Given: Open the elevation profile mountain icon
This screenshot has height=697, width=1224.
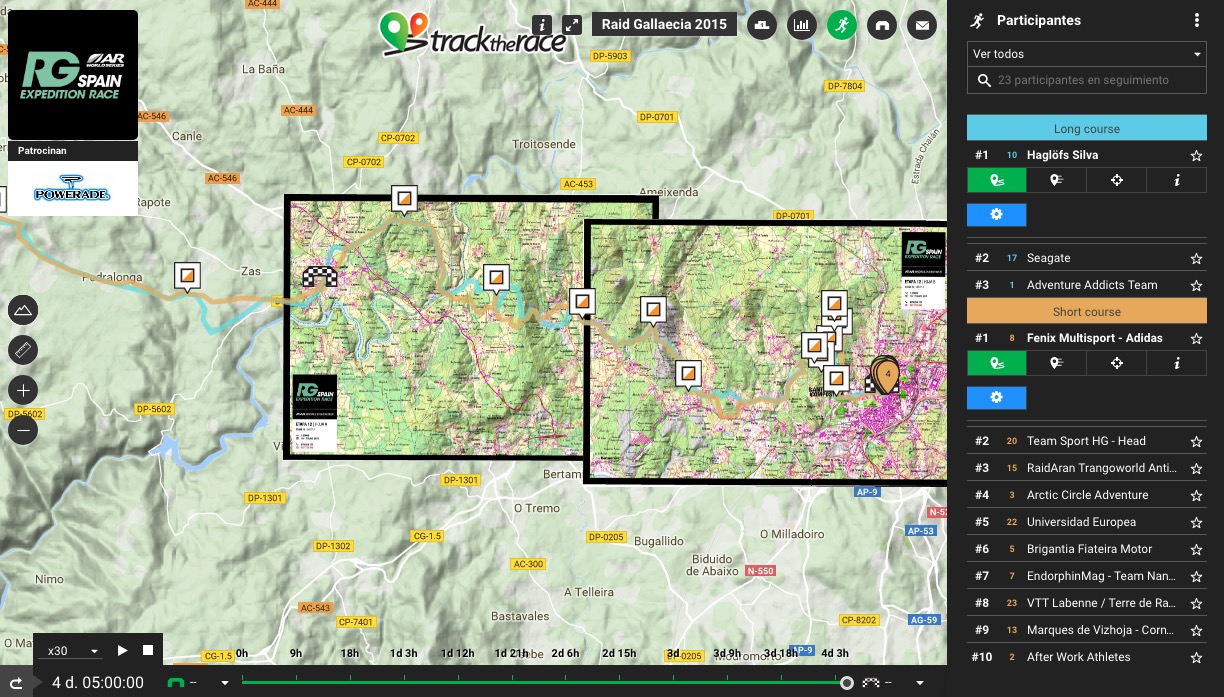Looking at the screenshot, I should [x=23, y=310].
